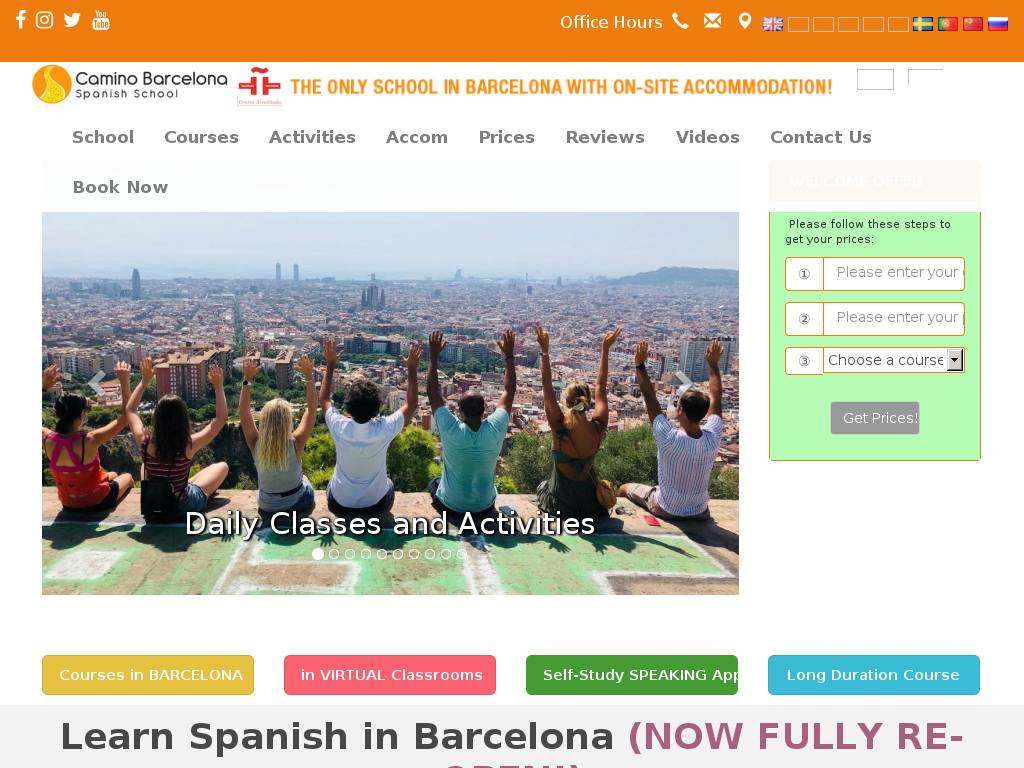
Task: Jump to the last carousel dot
Action: click(x=462, y=554)
